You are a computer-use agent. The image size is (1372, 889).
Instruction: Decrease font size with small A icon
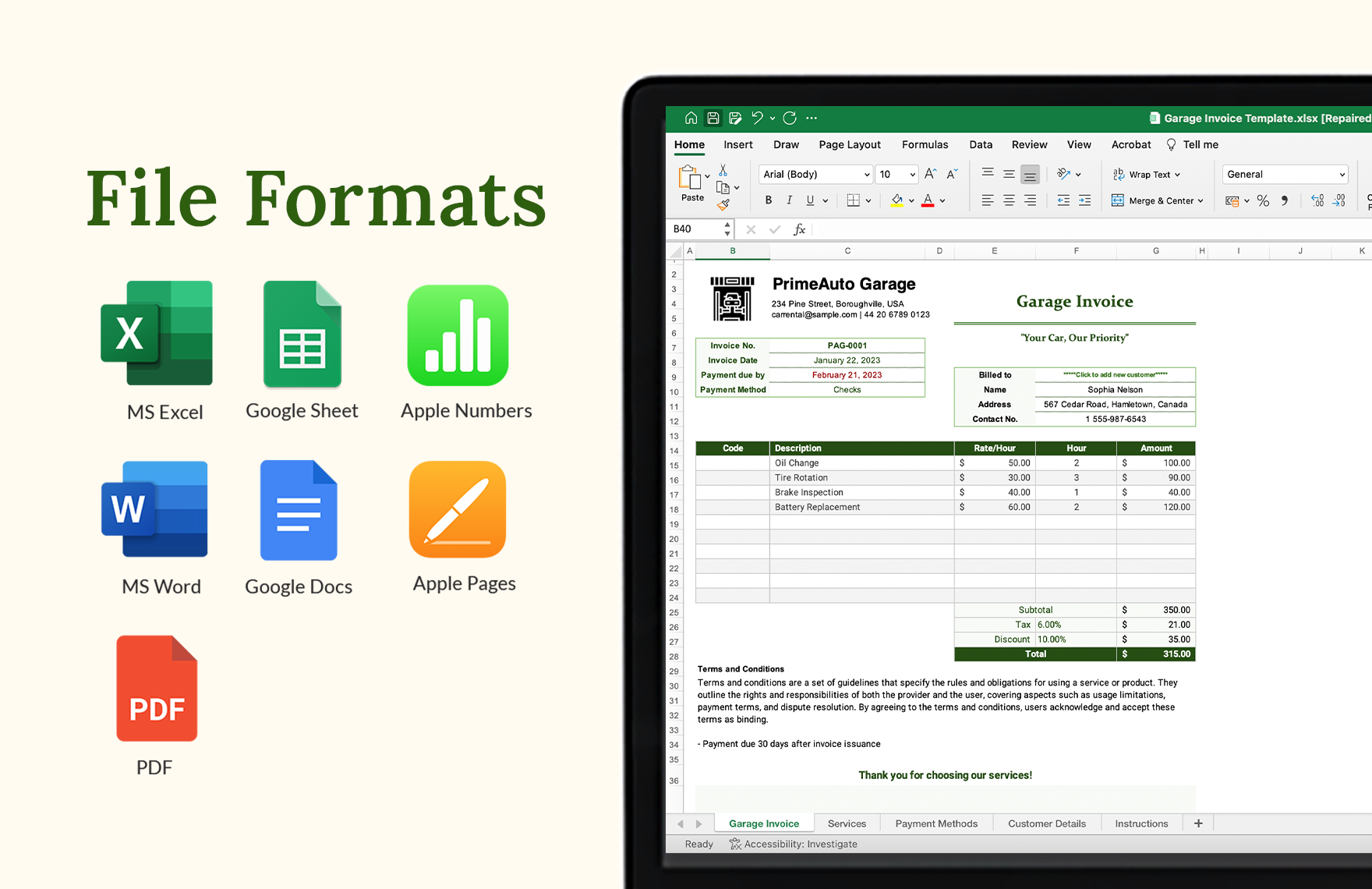pyautogui.click(x=952, y=174)
